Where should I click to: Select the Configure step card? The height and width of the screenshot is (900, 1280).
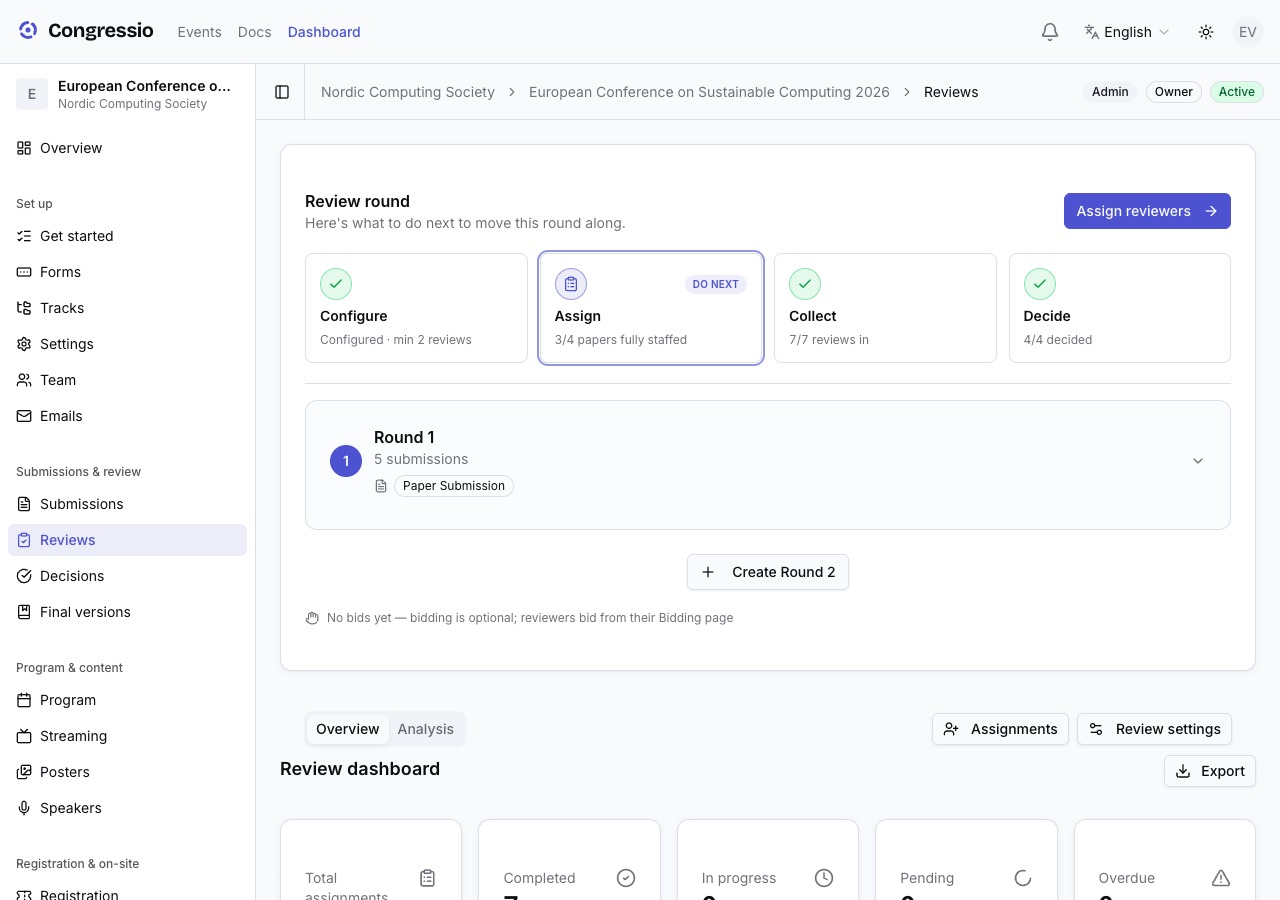click(x=416, y=308)
